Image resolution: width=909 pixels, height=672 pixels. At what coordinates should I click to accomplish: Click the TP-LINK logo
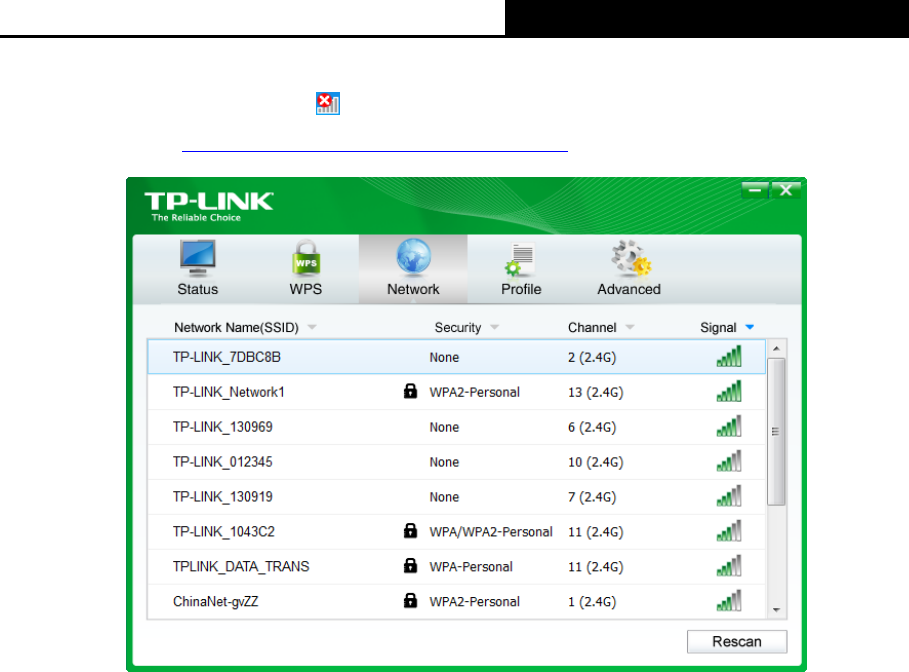click(x=209, y=206)
